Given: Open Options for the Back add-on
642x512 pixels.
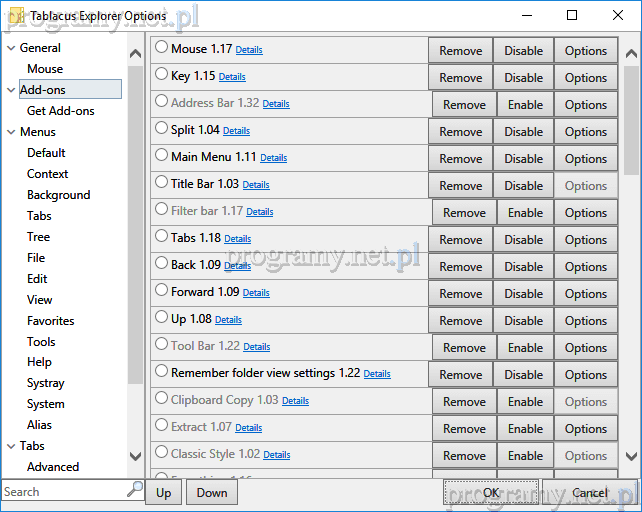Looking at the screenshot, I should click(585, 267).
